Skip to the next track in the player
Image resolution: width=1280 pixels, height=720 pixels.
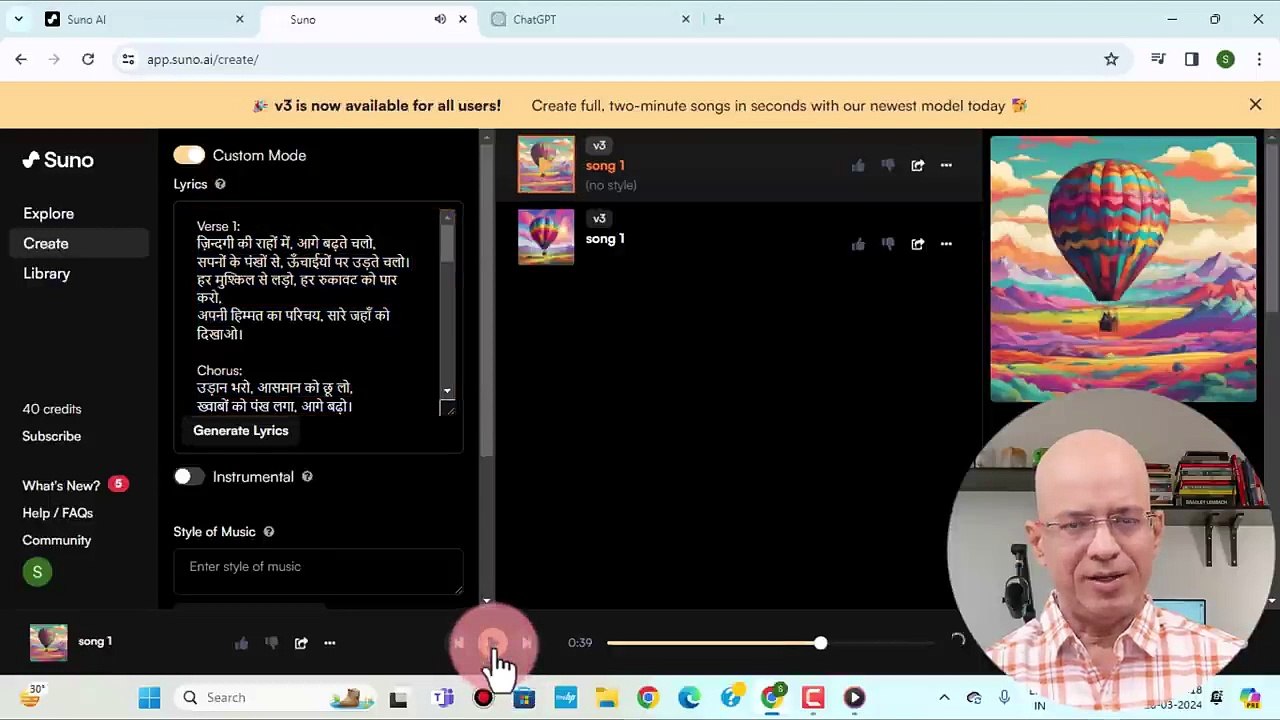(x=527, y=643)
